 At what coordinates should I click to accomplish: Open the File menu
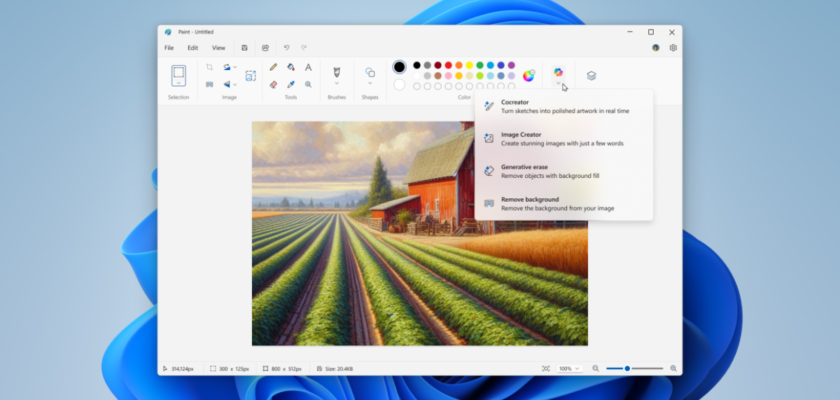(x=169, y=47)
